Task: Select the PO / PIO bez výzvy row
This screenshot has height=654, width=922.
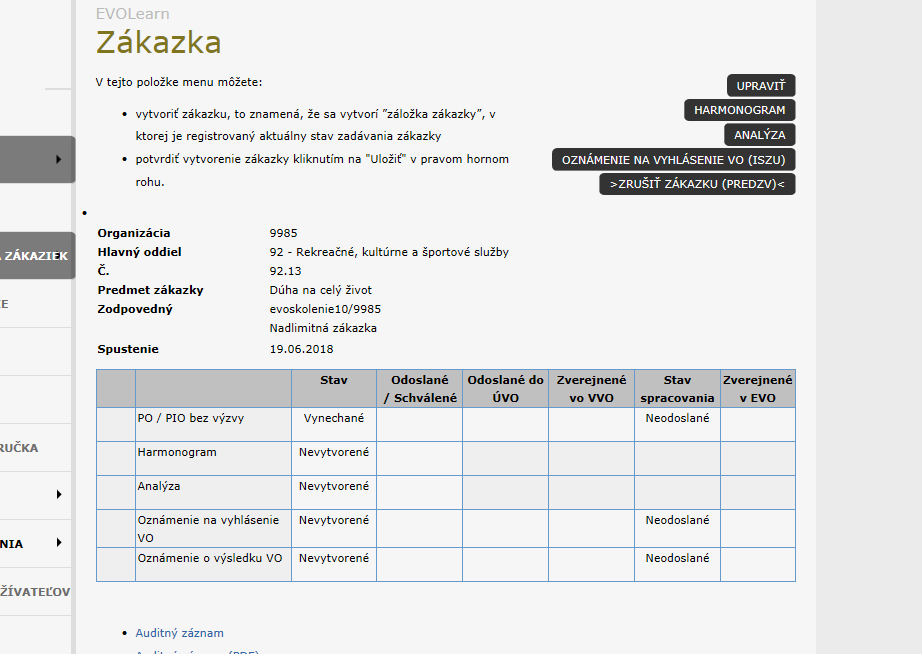Action: 189,419
